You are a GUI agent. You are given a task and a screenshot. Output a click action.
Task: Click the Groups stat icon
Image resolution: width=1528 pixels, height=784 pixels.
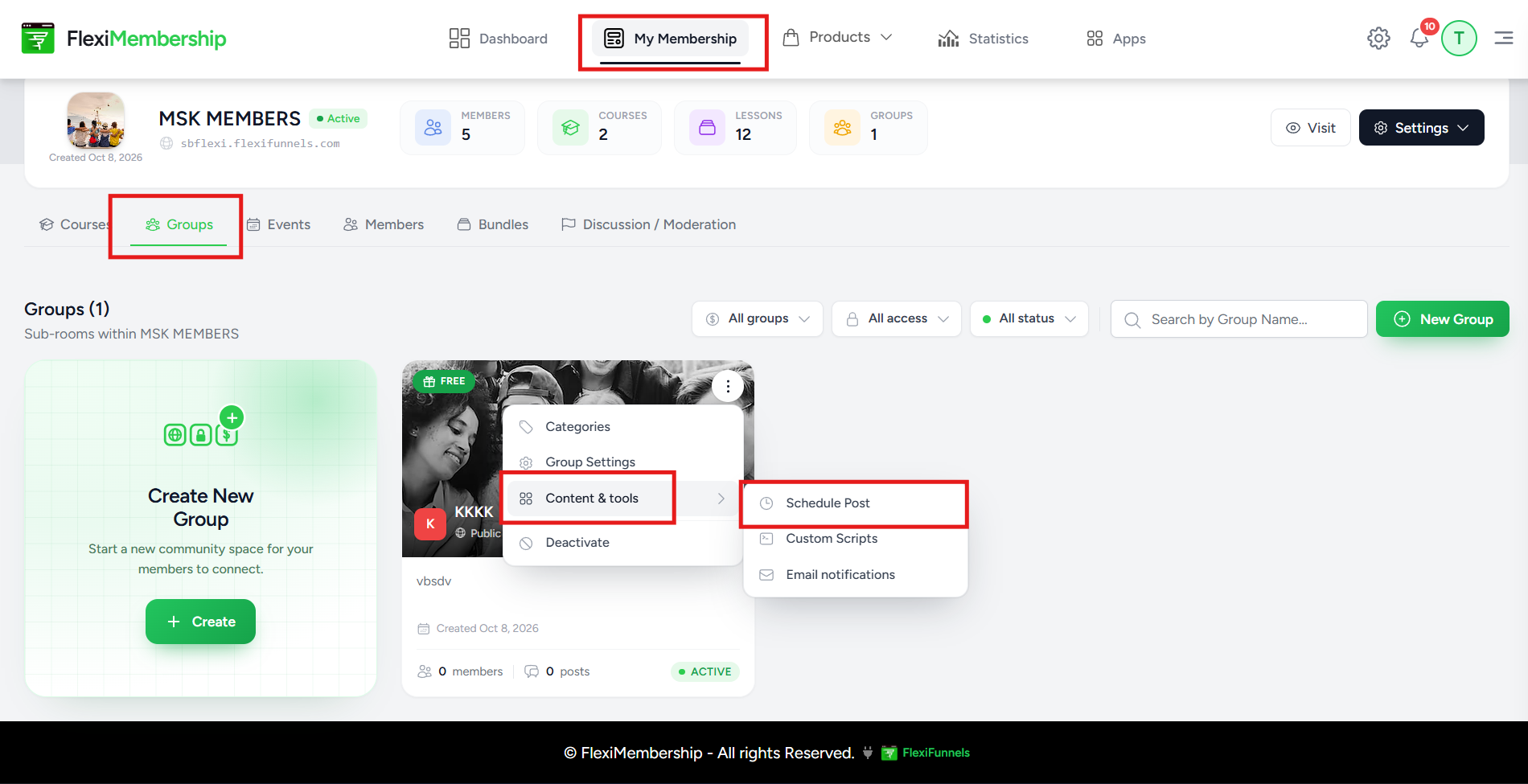(x=842, y=127)
